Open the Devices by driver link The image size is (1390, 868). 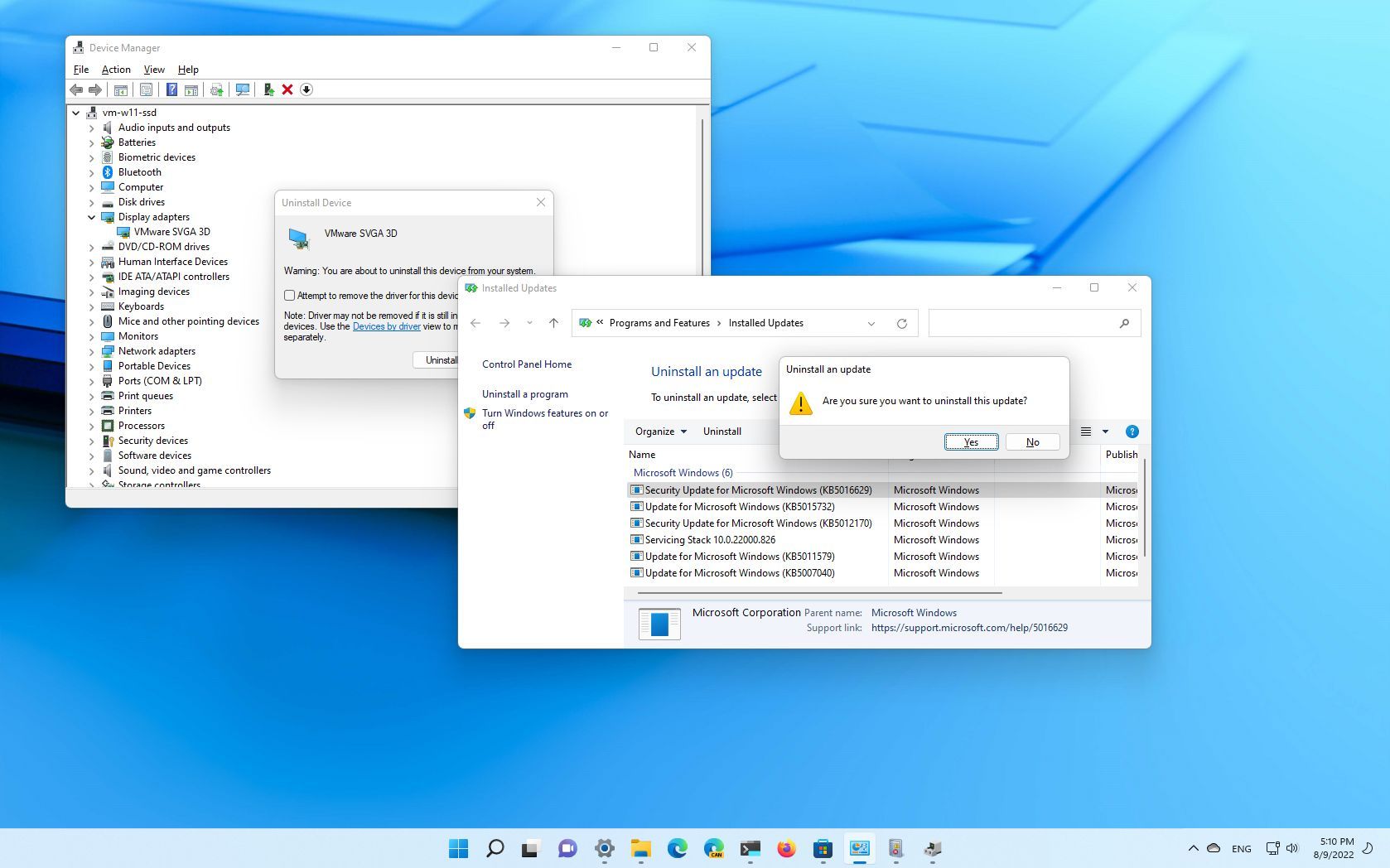pyautogui.click(x=387, y=326)
